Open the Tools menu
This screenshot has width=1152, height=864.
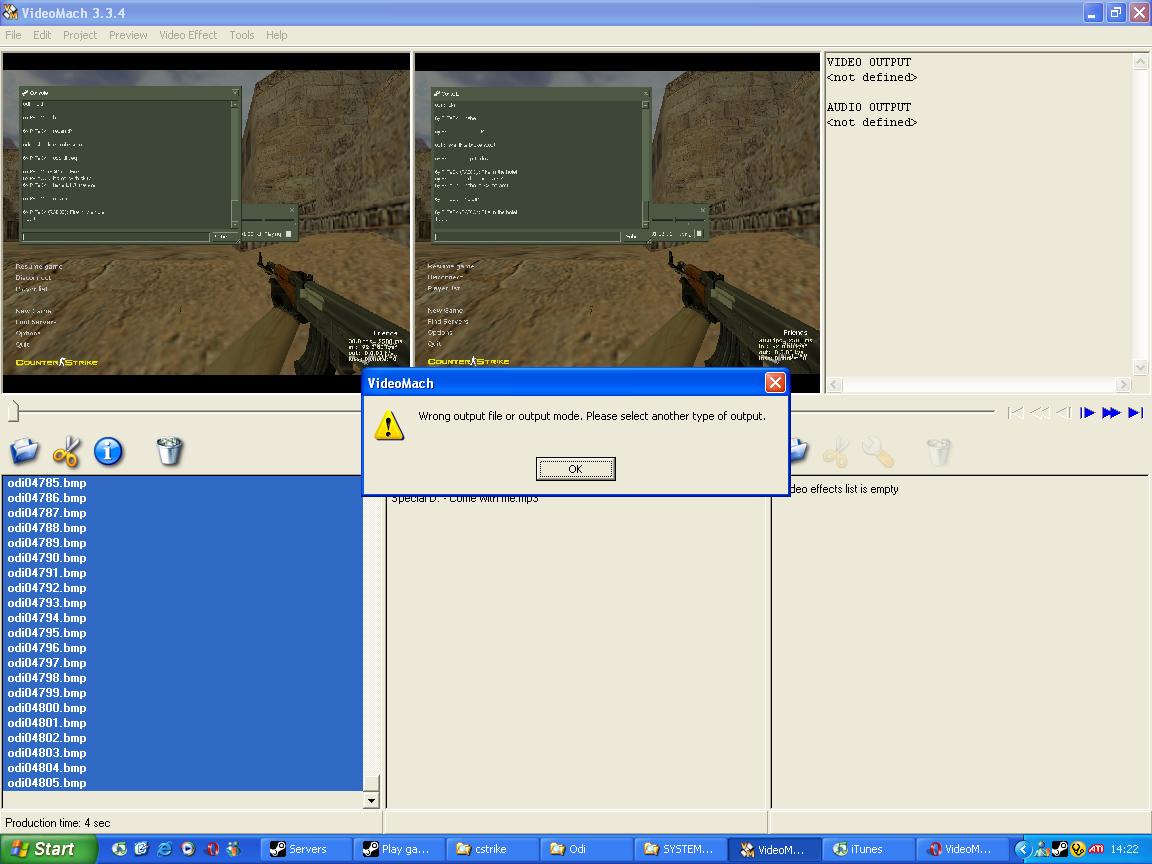(x=242, y=35)
